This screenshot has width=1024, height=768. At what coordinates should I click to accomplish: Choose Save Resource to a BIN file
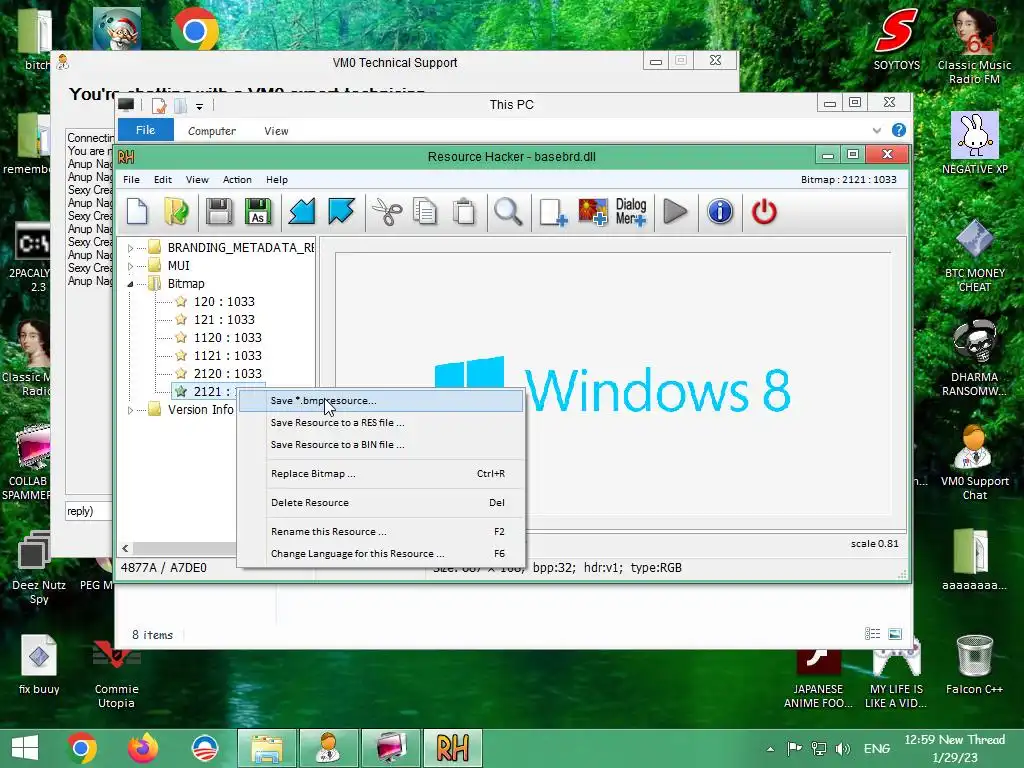pyautogui.click(x=381, y=445)
